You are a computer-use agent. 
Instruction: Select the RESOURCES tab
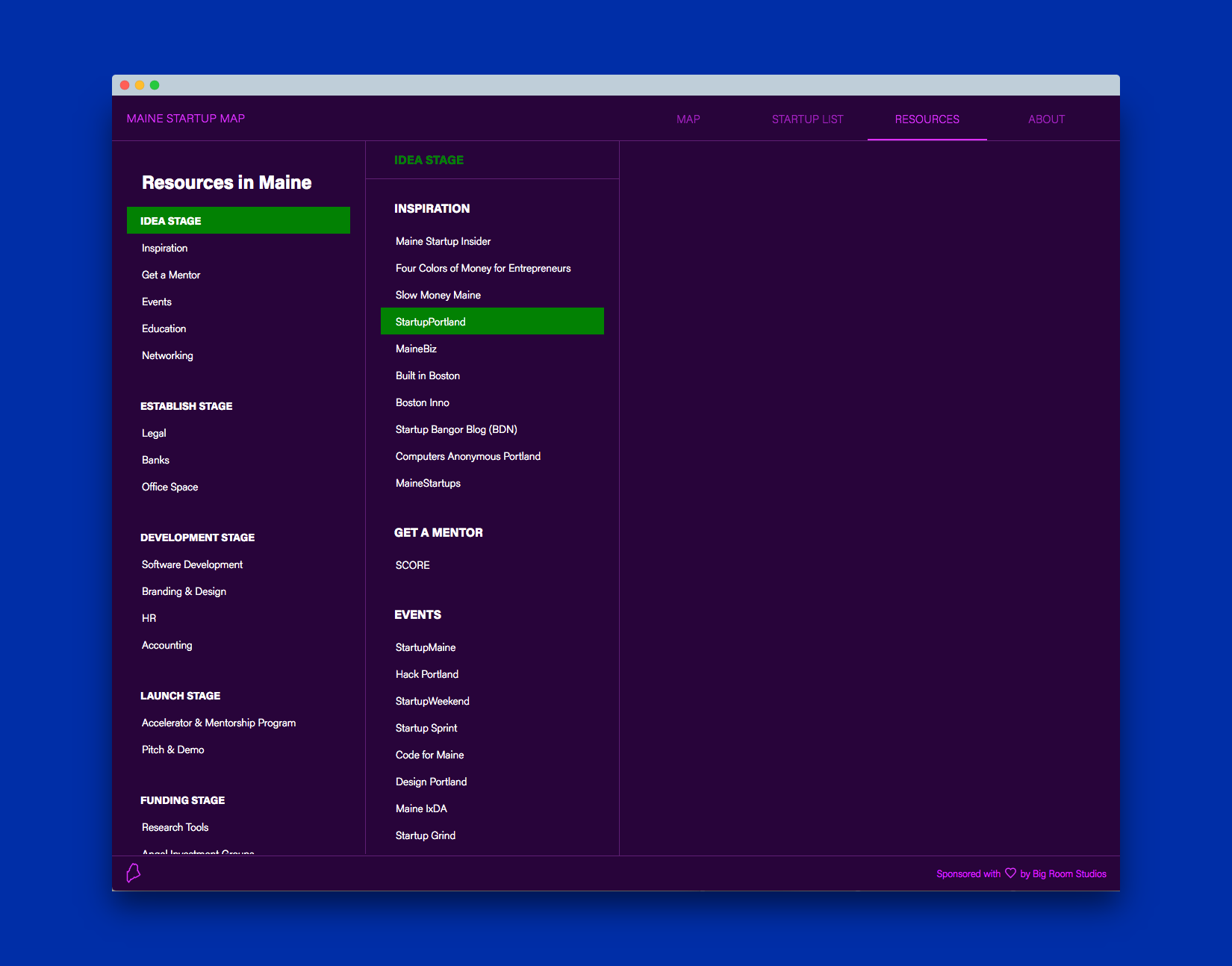(927, 119)
